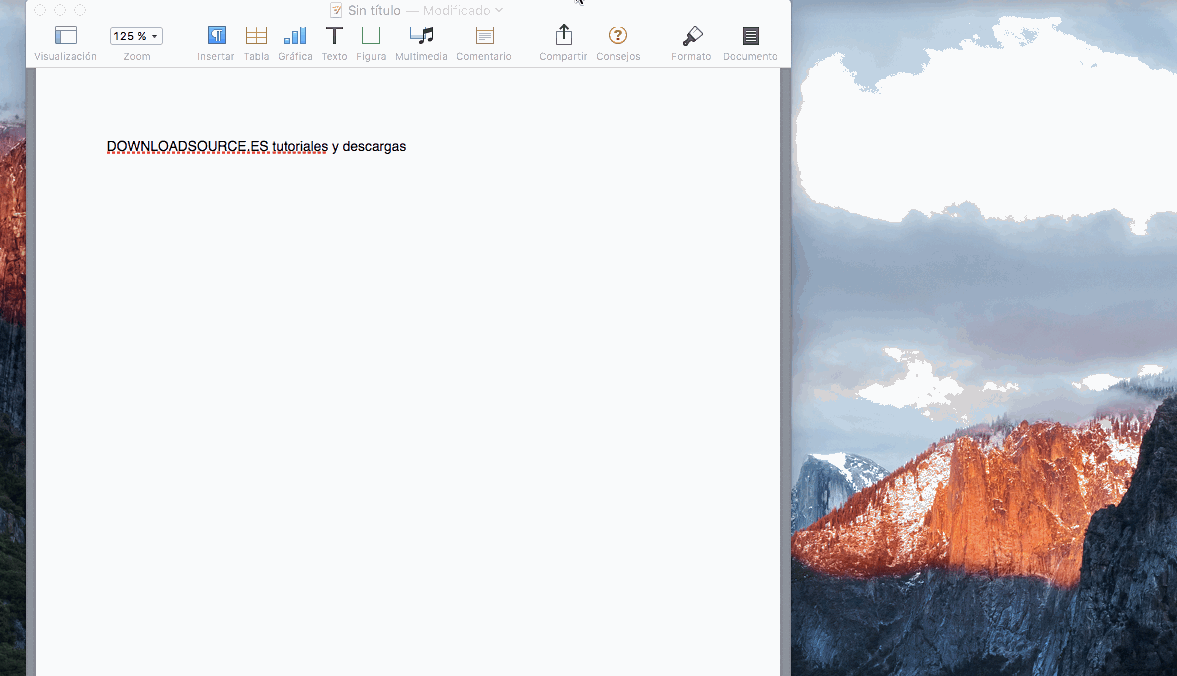The height and width of the screenshot is (676, 1177).
Task: Insert a table with Tabla icon
Action: 256,35
